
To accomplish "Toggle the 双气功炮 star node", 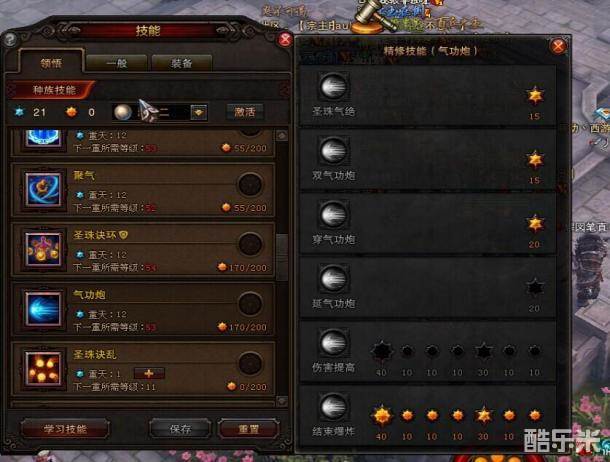I will click(x=535, y=159).
